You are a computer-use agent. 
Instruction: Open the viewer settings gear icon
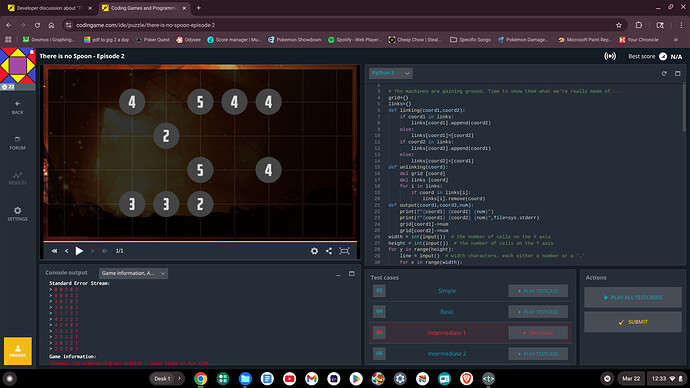tap(314, 251)
